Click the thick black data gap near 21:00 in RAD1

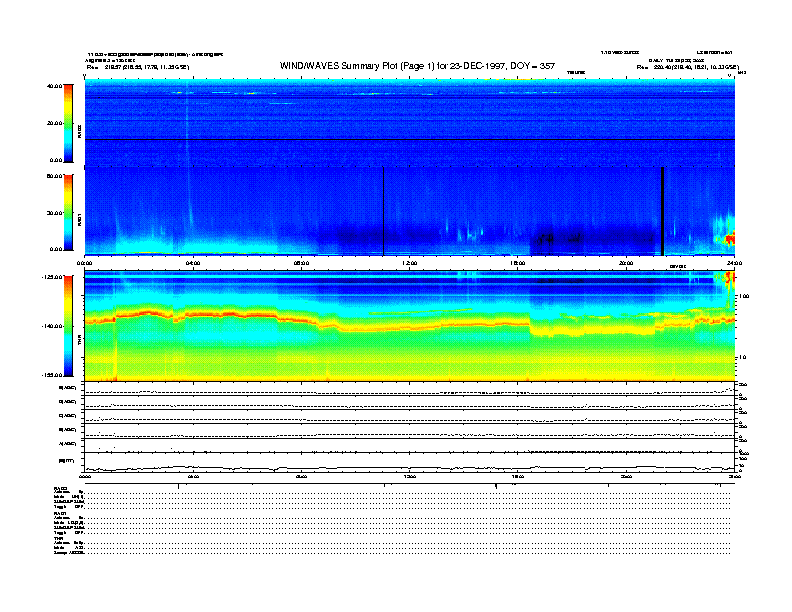tap(662, 211)
